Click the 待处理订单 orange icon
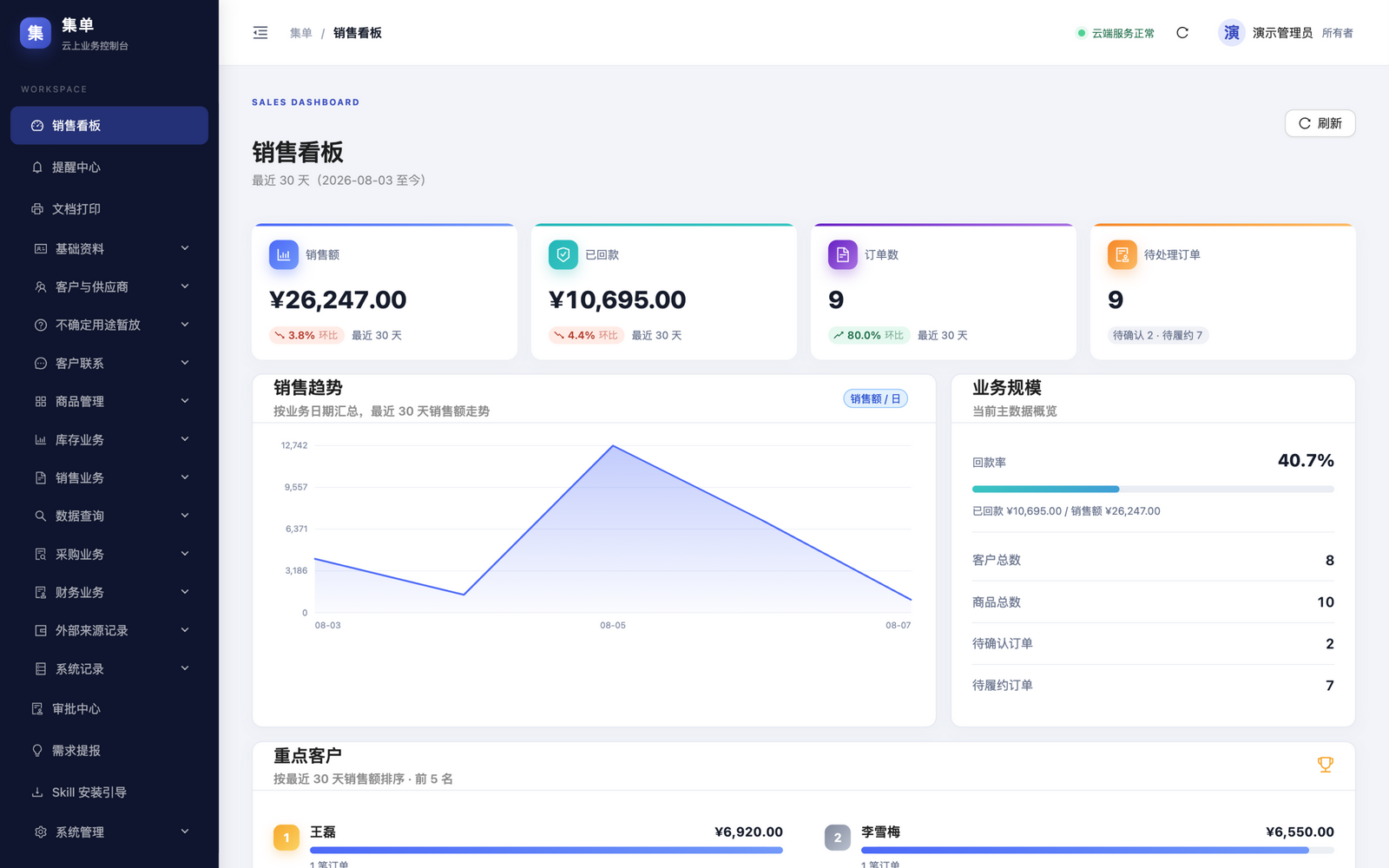The height and width of the screenshot is (868, 1389). click(x=1122, y=254)
